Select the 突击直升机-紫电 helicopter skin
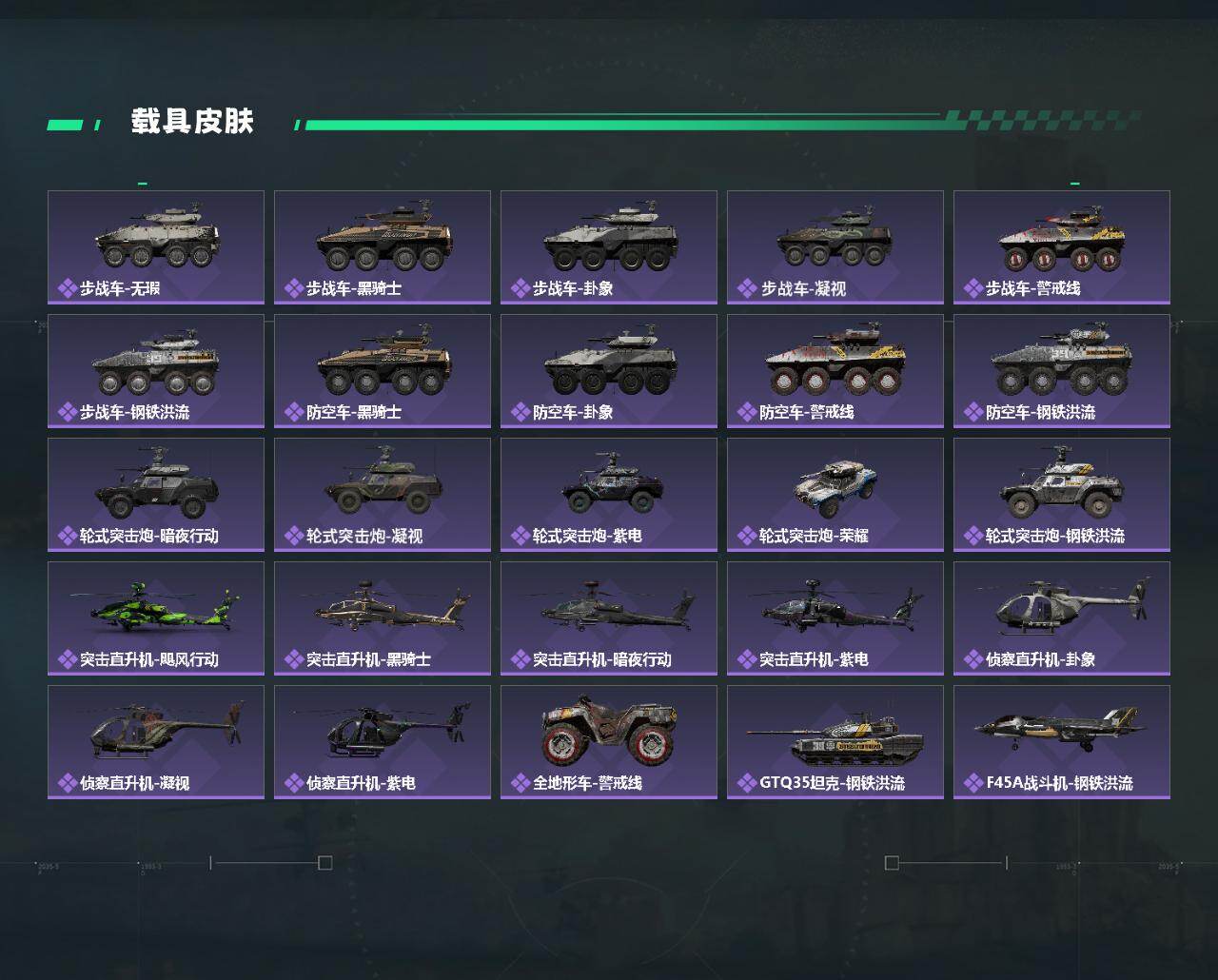The width and height of the screenshot is (1218, 980). pyautogui.click(x=835, y=618)
